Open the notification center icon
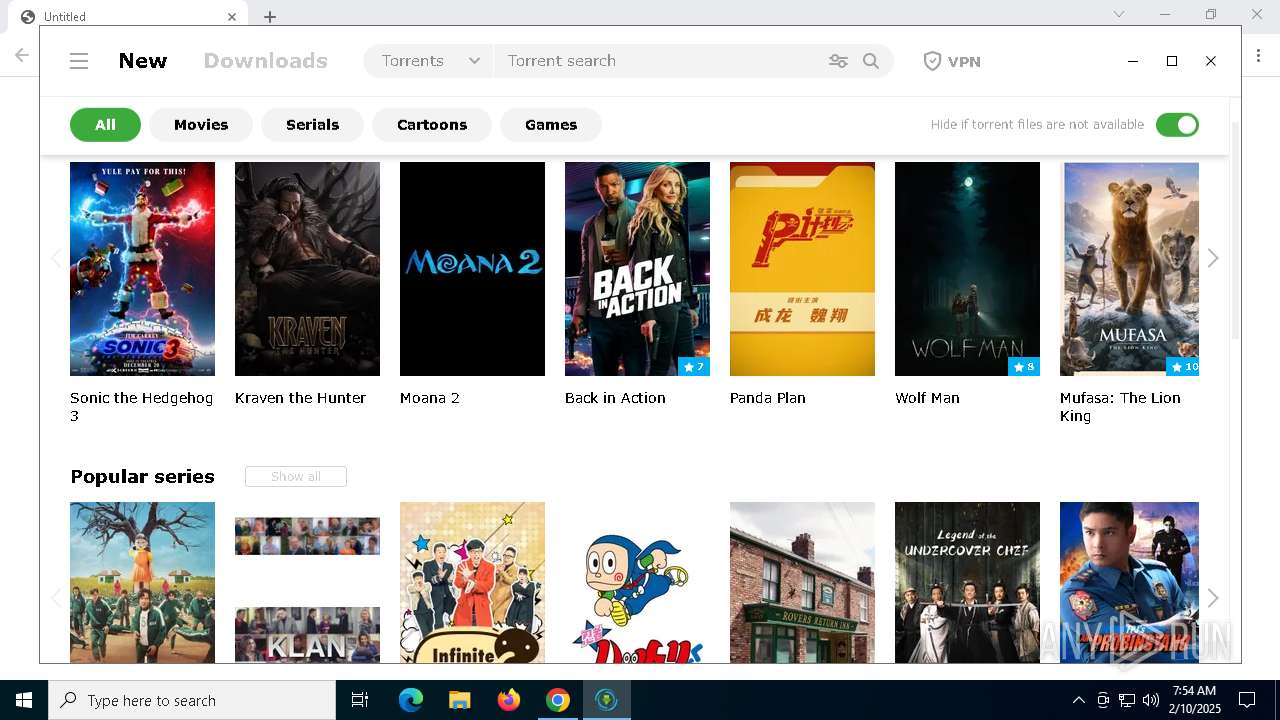This screenshot has height=720, width=1280. (1247, 700)
